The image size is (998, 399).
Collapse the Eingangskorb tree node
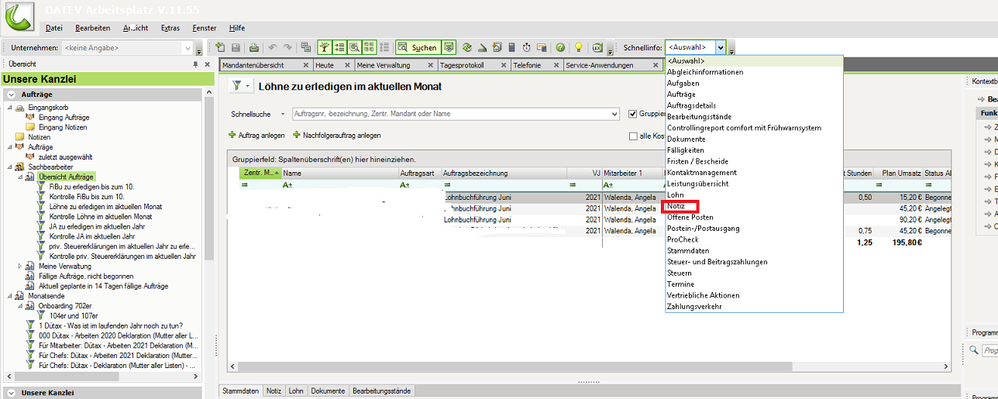point(10,108)
